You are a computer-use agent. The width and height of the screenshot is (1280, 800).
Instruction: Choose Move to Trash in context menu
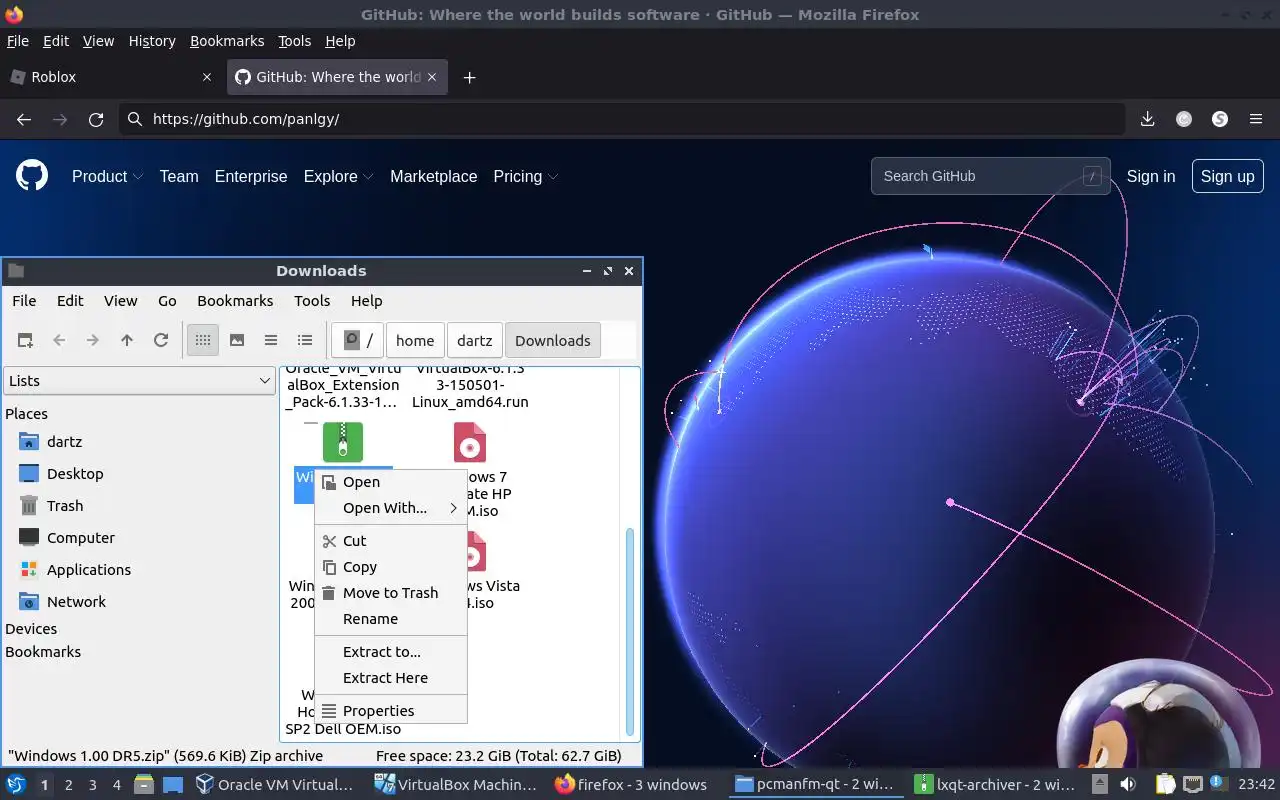coord(391,593)
